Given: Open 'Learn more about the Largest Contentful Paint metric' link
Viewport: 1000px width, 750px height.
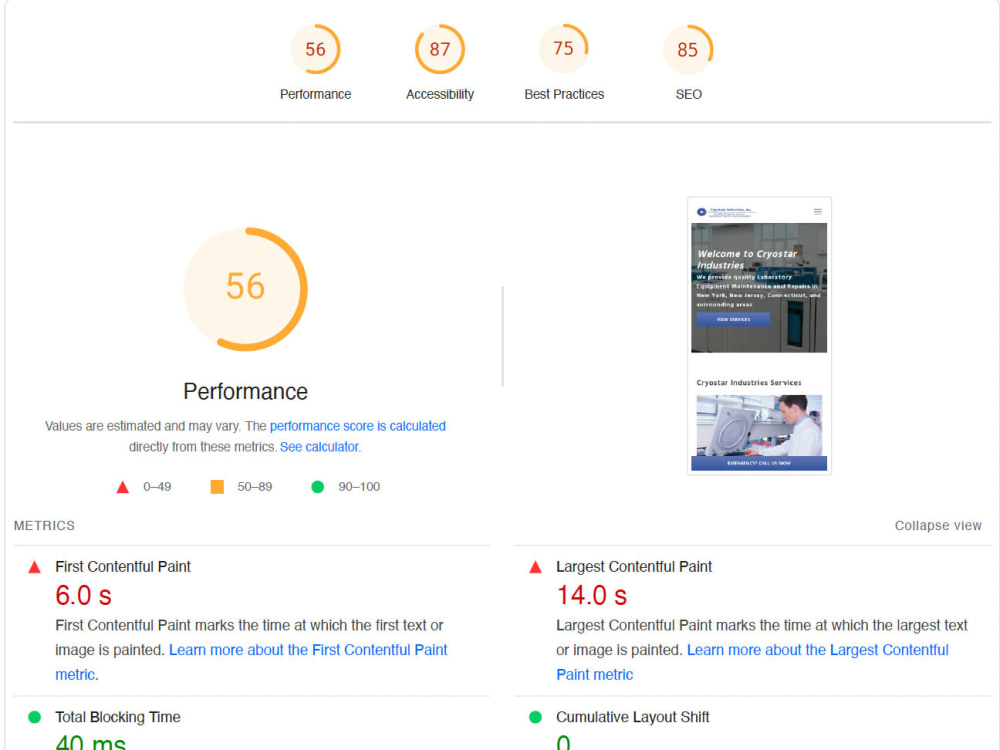Looking at the screenshot, I should click(x=753, y=662).
